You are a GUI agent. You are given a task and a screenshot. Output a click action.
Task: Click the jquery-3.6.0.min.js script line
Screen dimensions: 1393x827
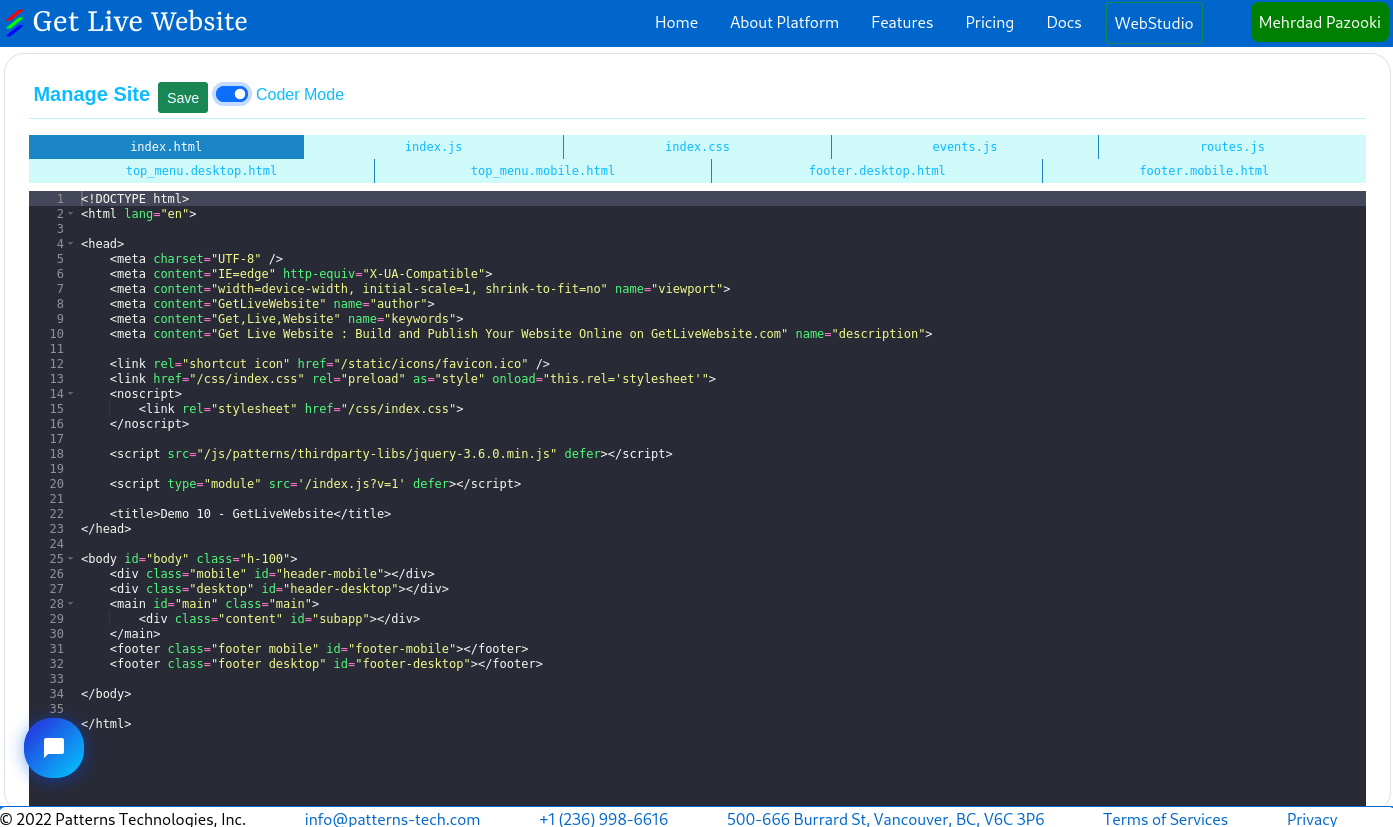pyautogui.click(x=391, y=454)
